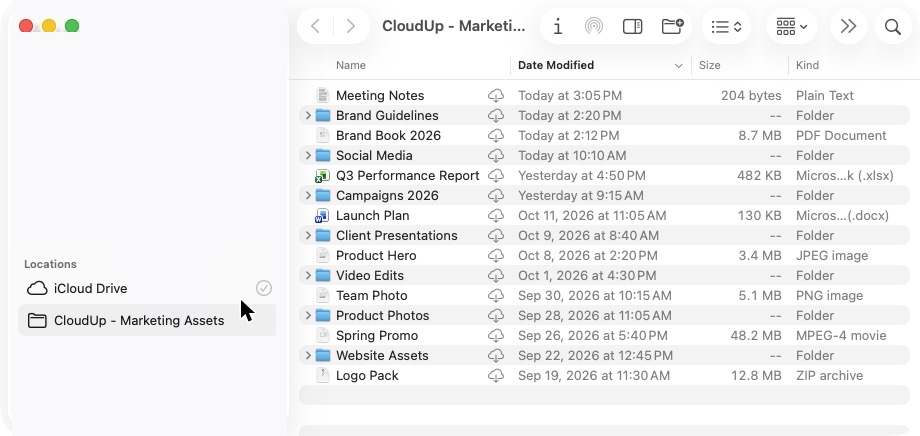Go forward with the right chevron button

(x=351, y=26)
